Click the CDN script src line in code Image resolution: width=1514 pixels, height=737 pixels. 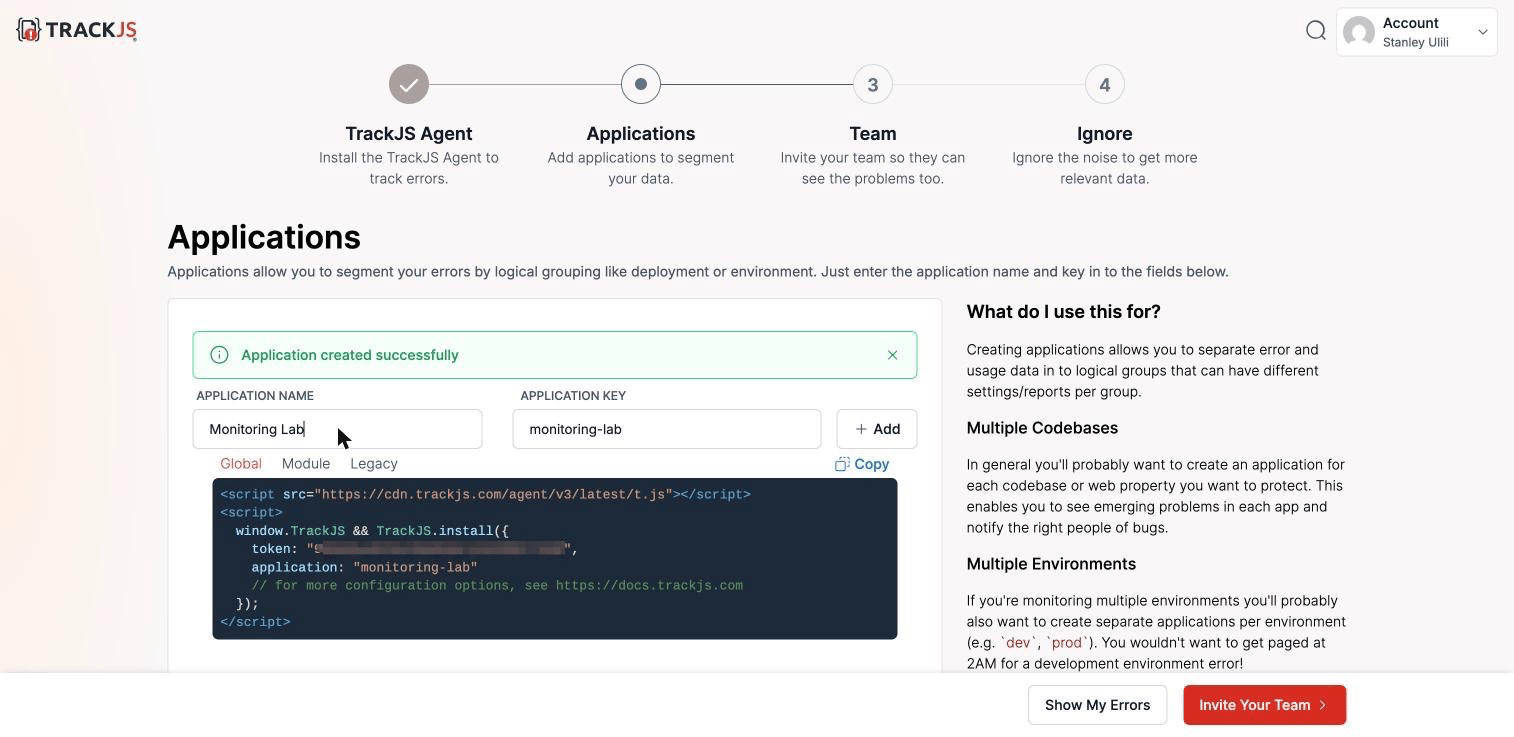tap(486, 495)
